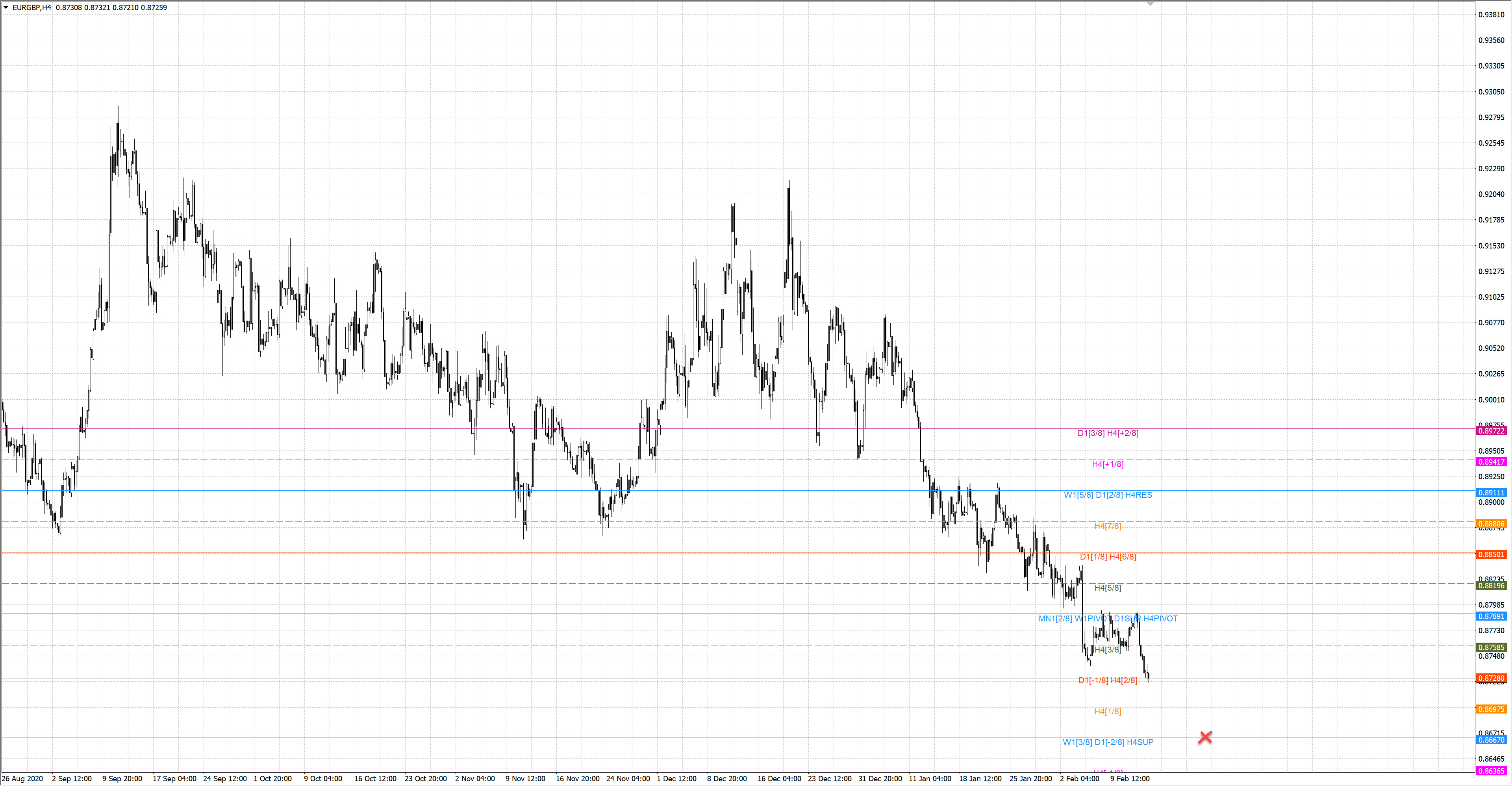1512x786 pixels.
Task: Select the H4[5/8] green level label
Action: tap(1108, 588)
